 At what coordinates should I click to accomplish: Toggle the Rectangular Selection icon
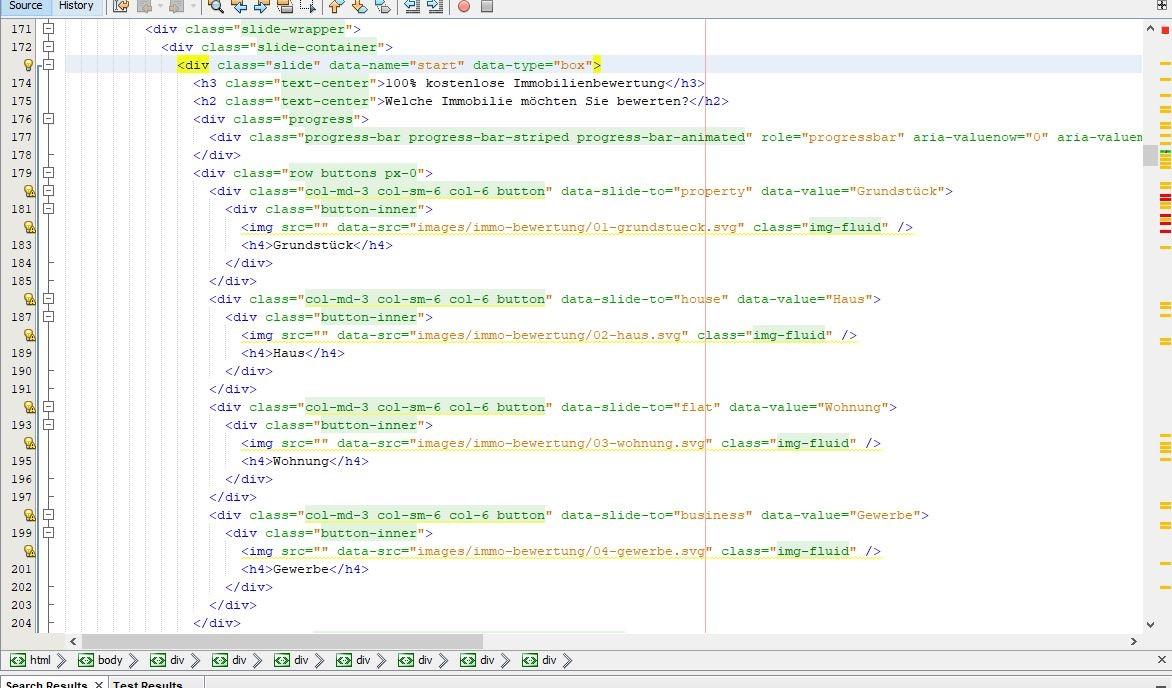click(308, 7)
